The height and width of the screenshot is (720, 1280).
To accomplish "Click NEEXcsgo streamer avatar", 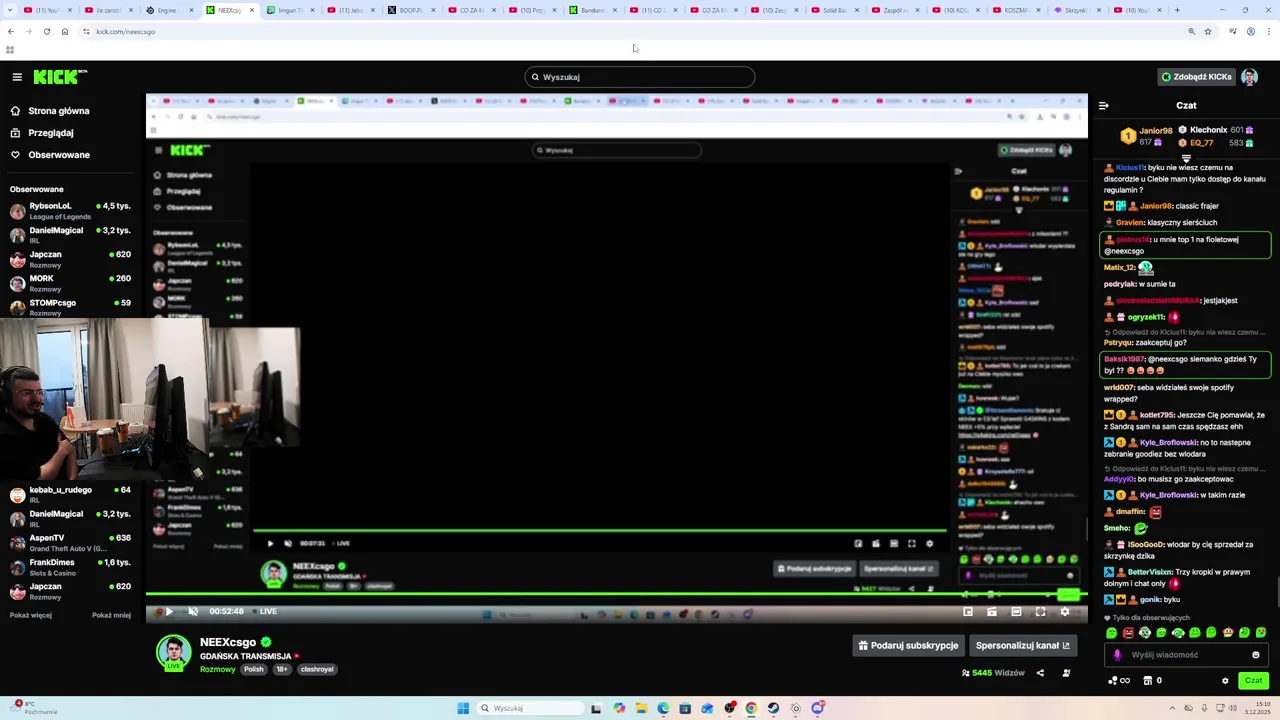I will click(x=173, y=652).
